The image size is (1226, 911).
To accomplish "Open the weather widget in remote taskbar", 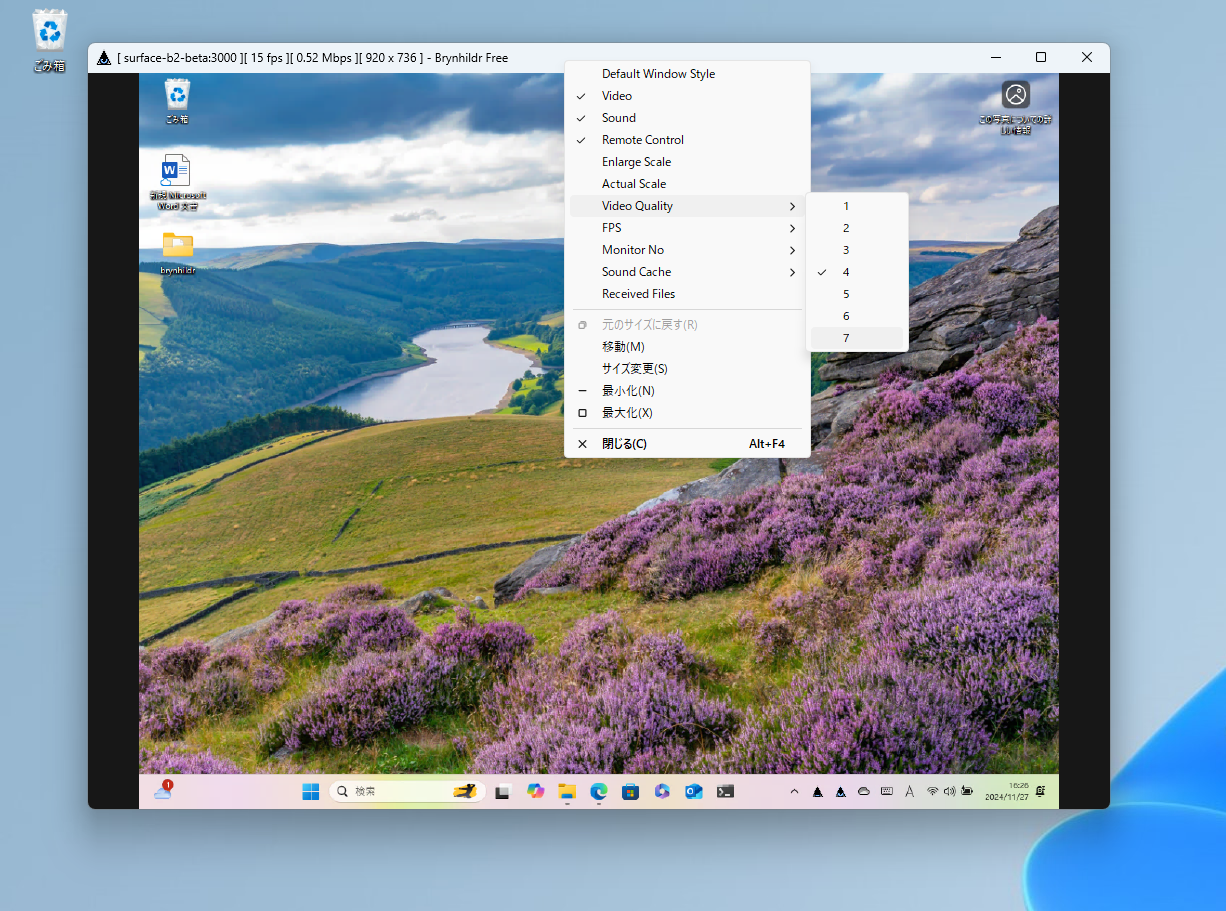I will coord(163,791).
